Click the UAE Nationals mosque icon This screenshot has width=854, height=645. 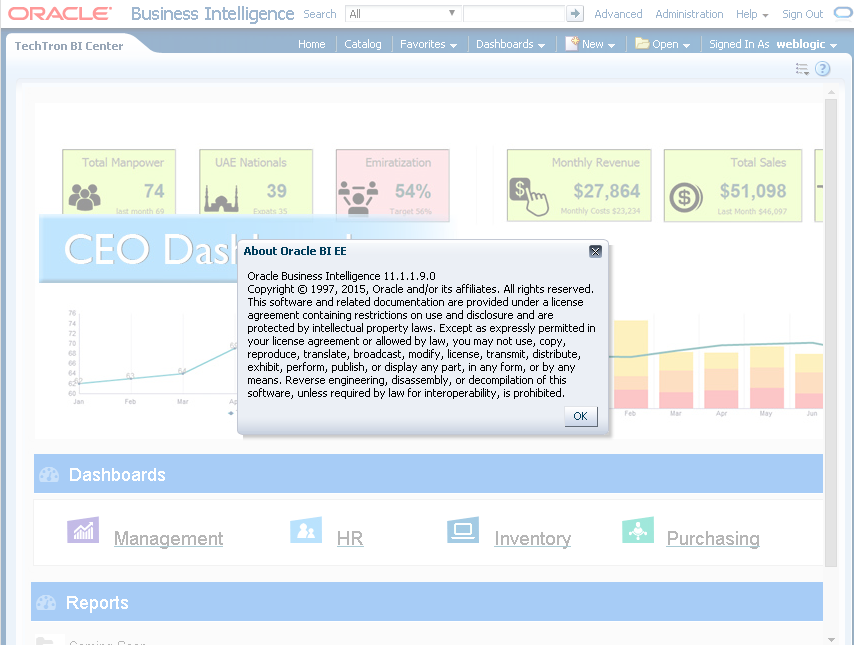[x=221, y=198]
